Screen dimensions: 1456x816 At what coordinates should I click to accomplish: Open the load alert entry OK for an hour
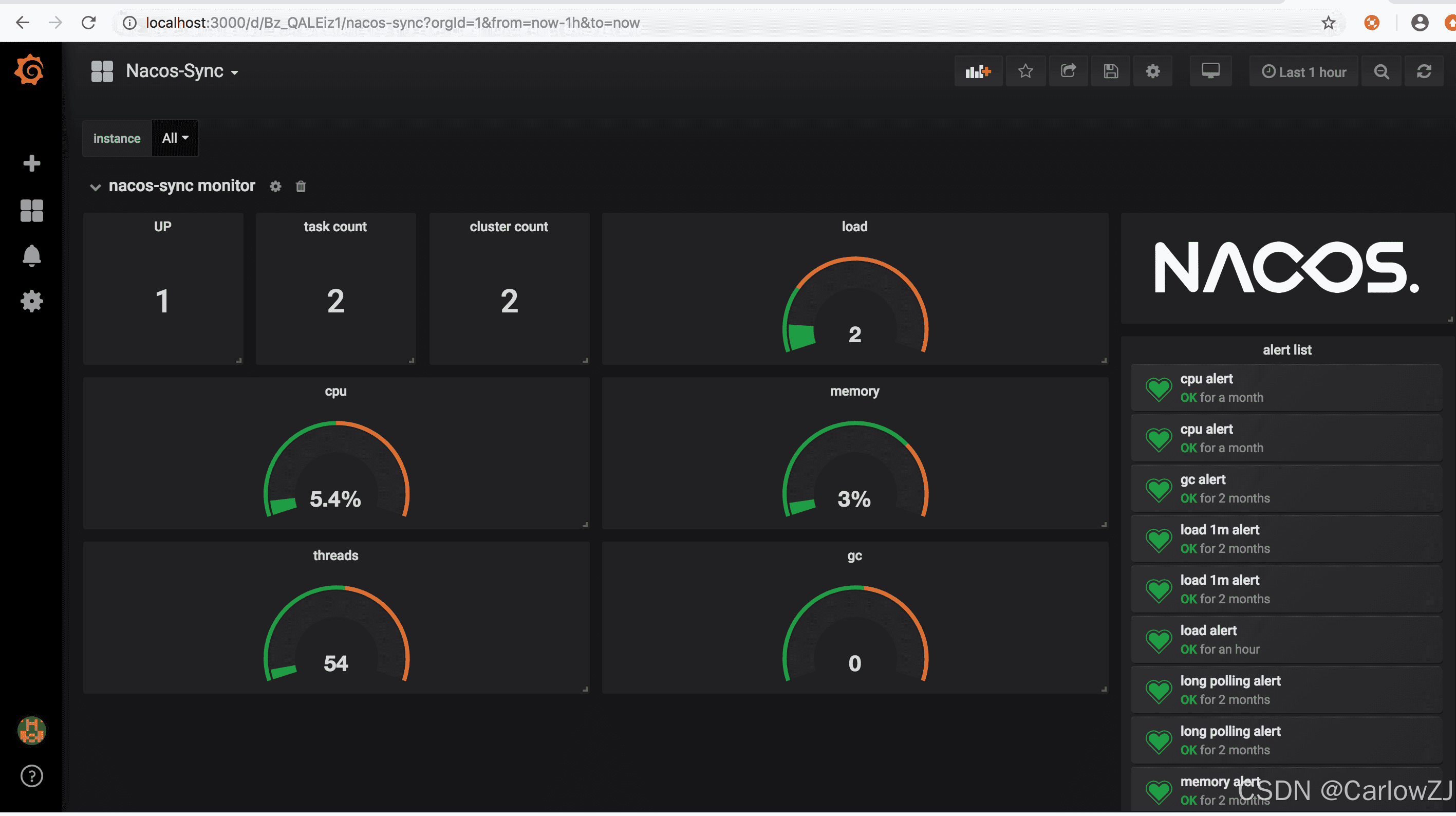point(1208,630)
